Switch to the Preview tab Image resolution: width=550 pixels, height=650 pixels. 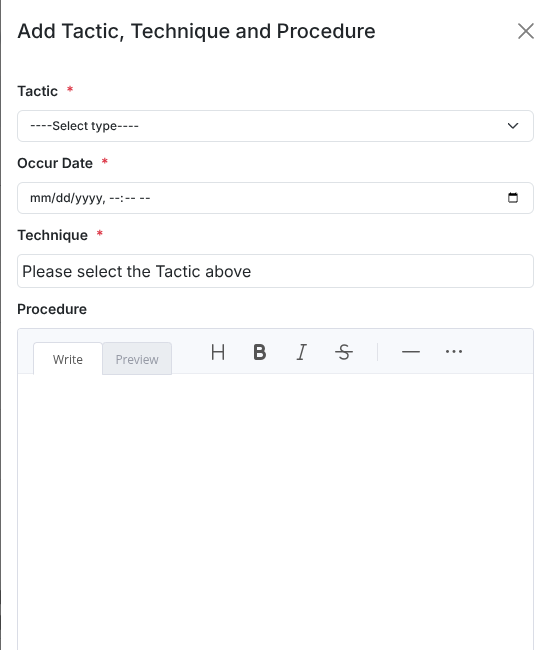click(x=137, y=359)
